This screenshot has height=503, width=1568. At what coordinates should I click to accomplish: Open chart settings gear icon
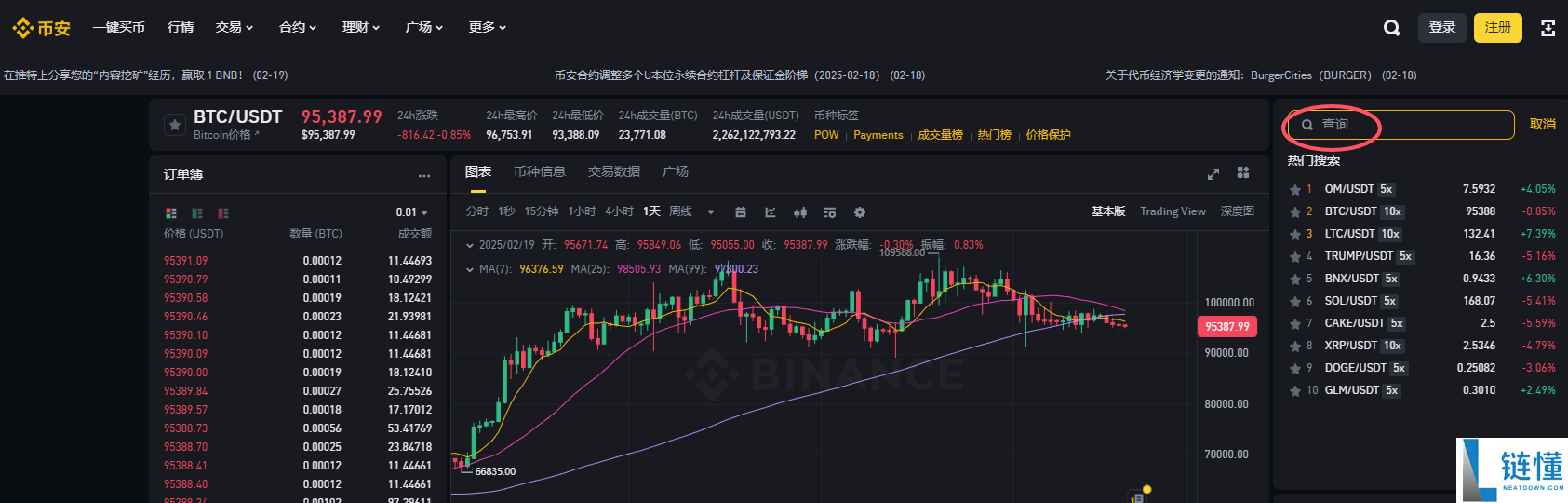[x=860, y=212]
